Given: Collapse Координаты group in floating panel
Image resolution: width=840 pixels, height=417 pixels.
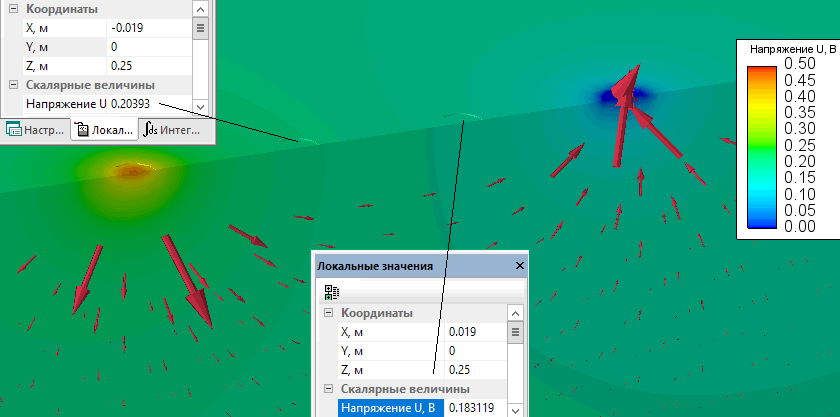Looking at the screenshot, I should (326, 313).
